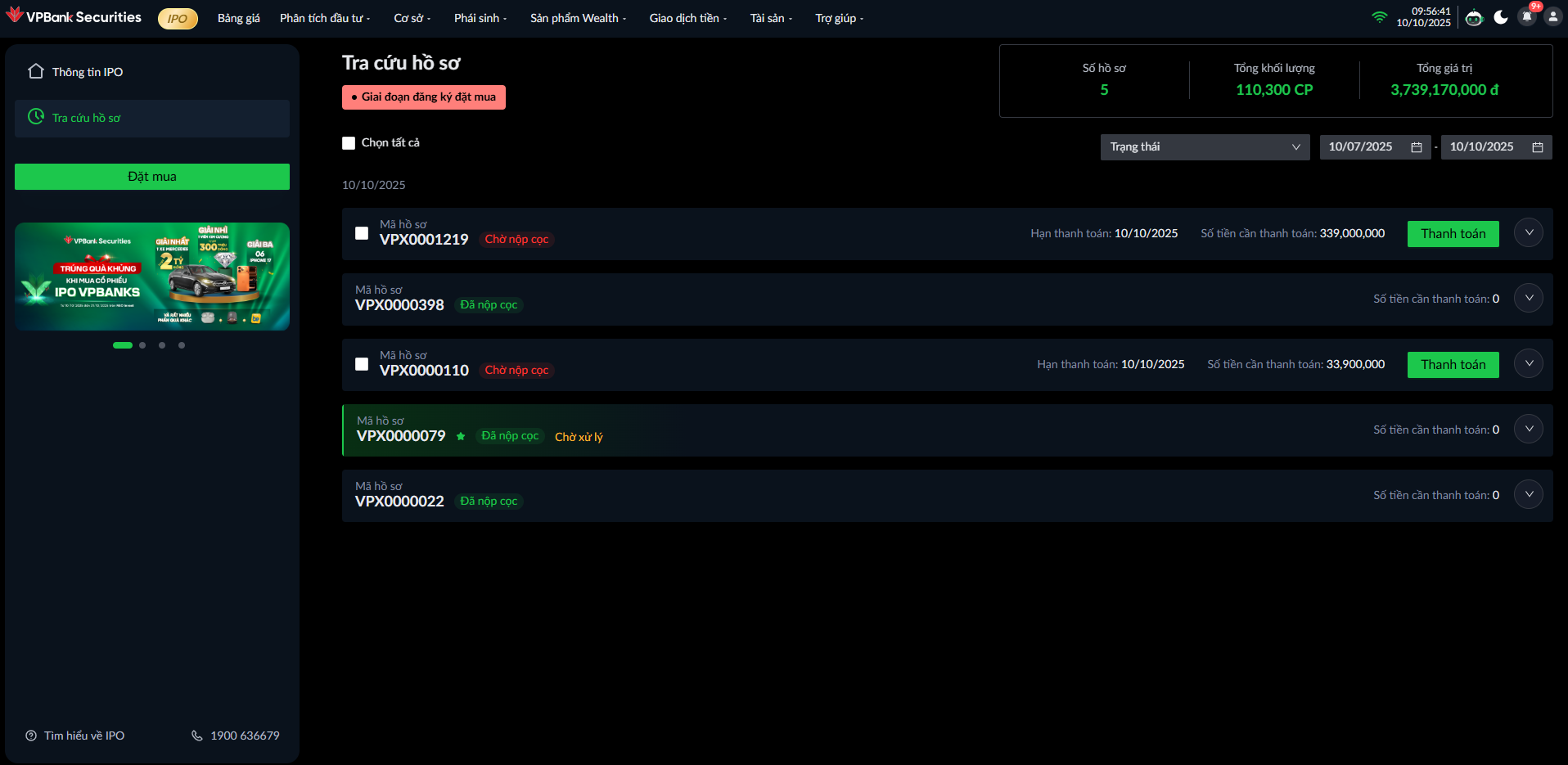Open the 'Giao dịch tiền' menu

tap(687, 18)
